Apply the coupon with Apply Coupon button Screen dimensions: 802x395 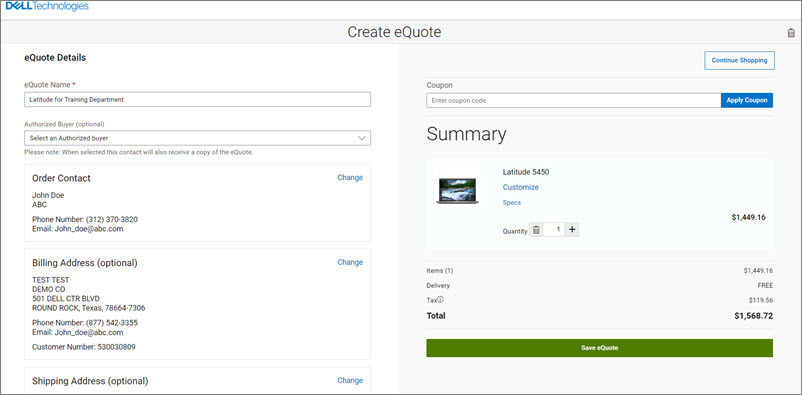click(747, 100)
